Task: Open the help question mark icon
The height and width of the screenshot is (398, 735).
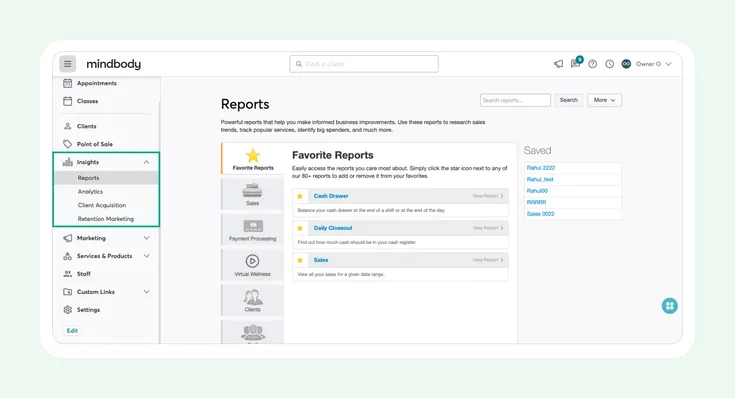Action: [592, 64]
